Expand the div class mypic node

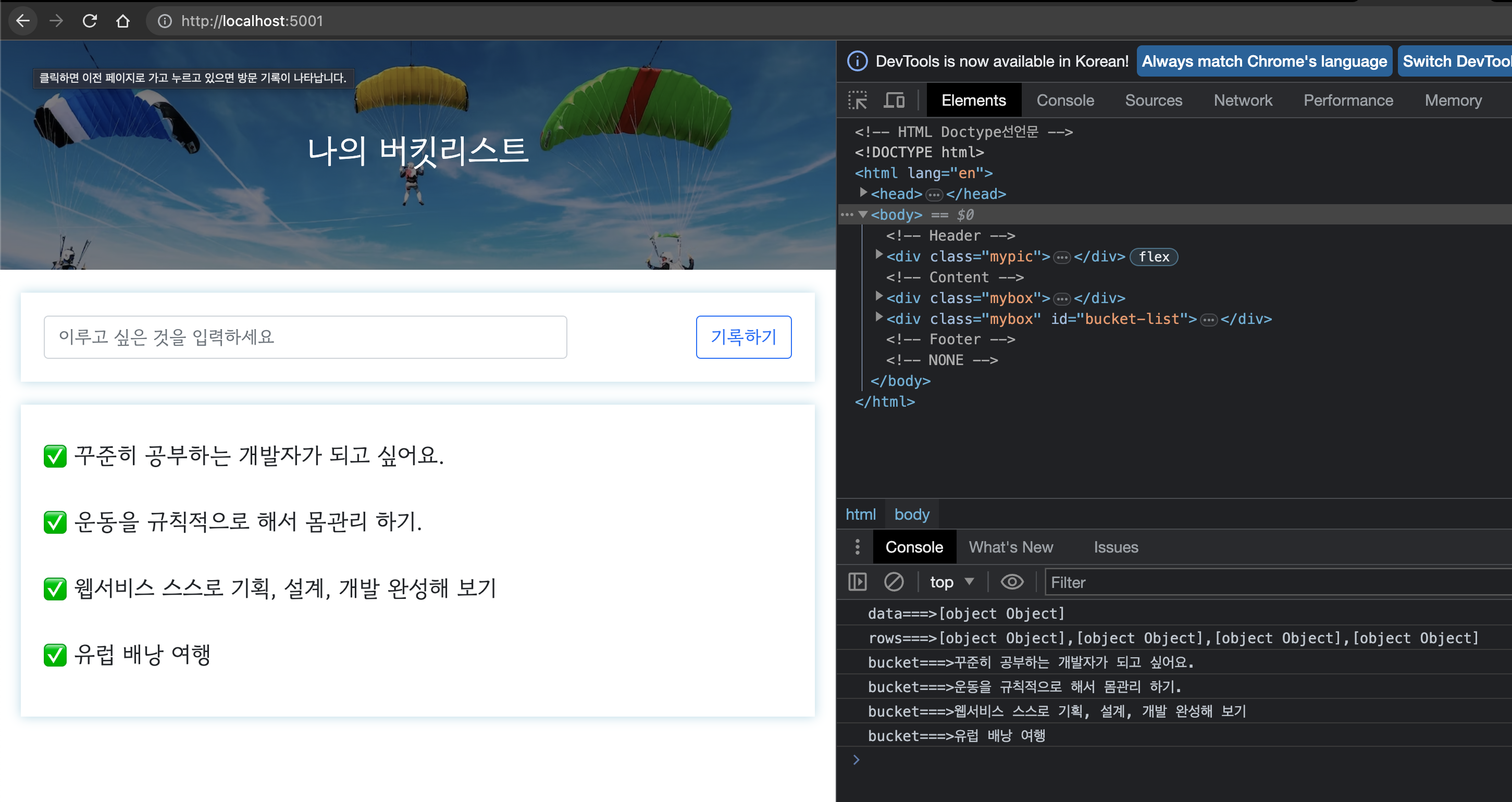(x=878, y=255)
